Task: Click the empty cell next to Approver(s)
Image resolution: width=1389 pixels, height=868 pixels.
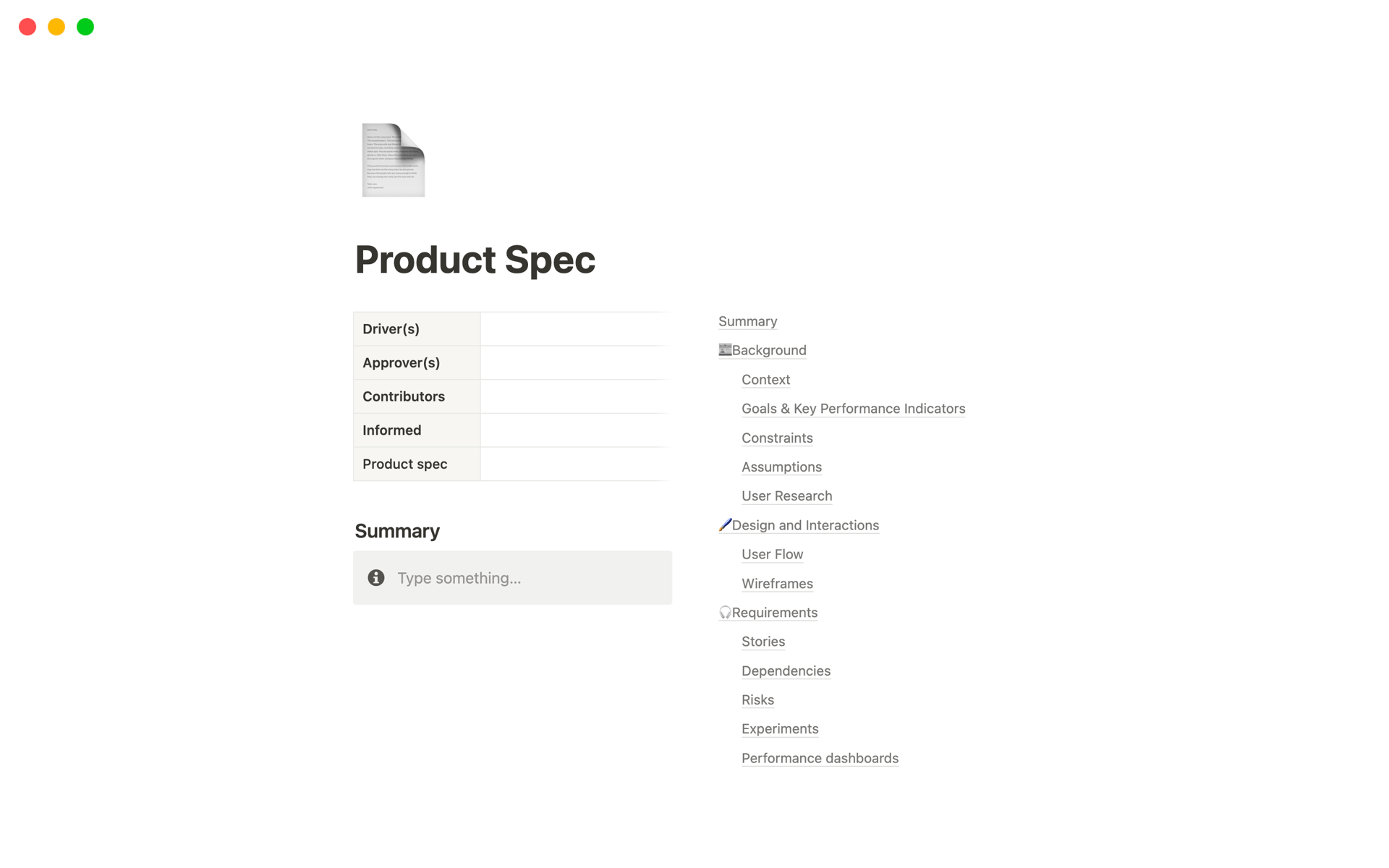Action: click(574, 362)
